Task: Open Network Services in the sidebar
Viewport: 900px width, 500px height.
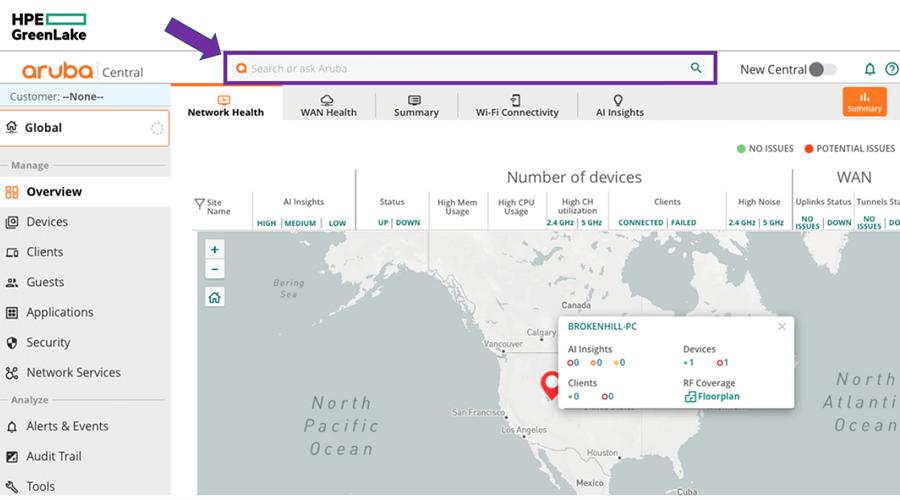Action: click(73, 372)
